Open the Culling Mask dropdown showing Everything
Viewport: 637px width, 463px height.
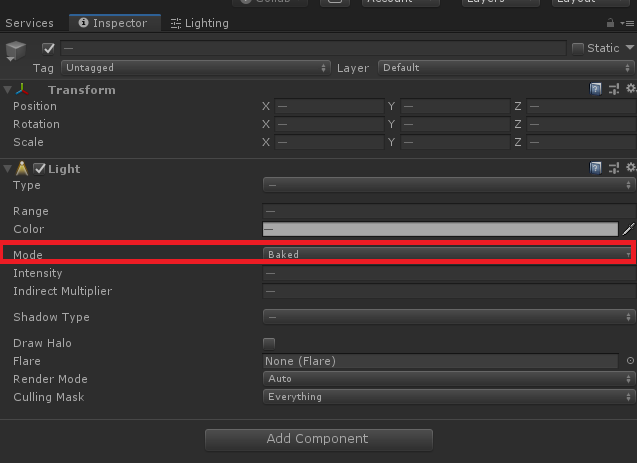449,397
